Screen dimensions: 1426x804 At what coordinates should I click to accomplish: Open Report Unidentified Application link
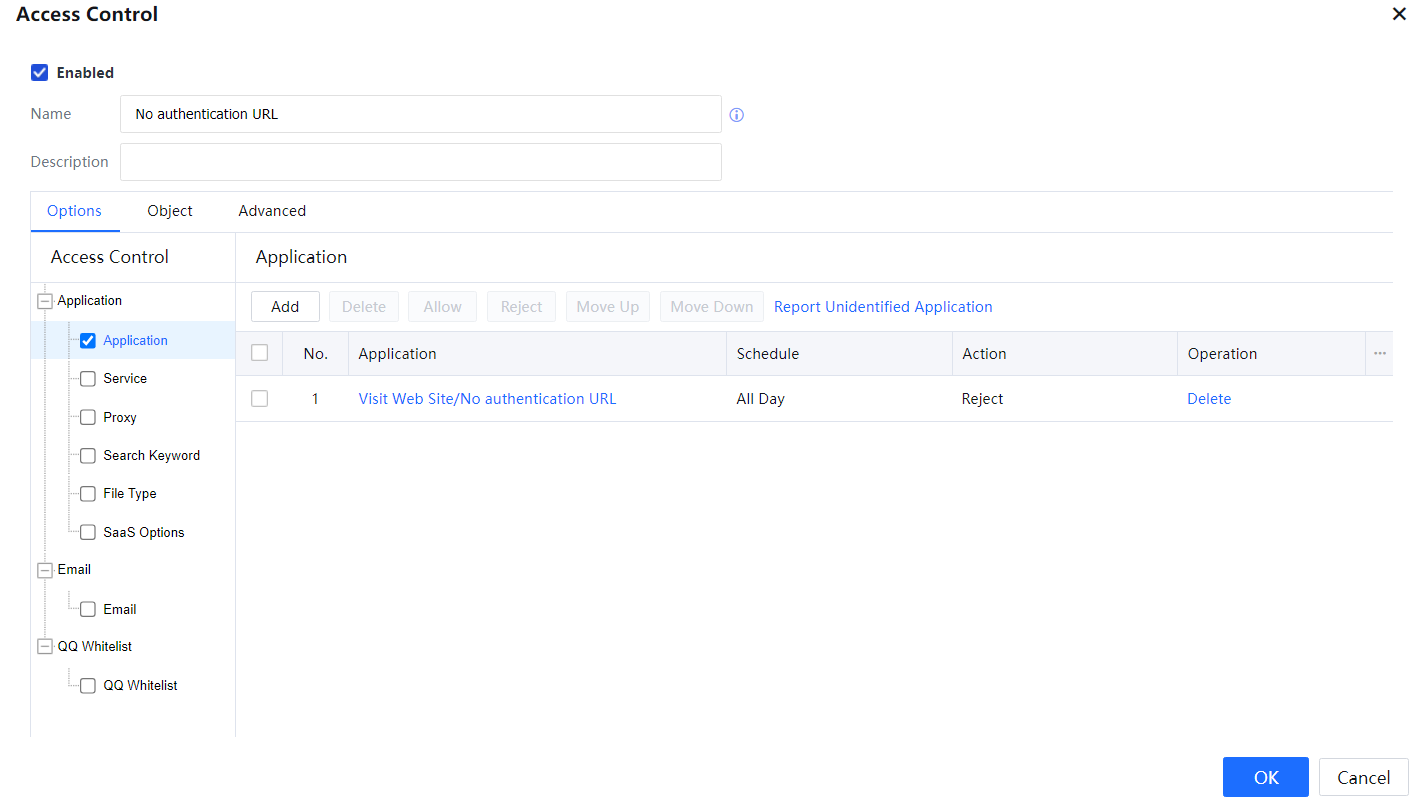[883, 307]
